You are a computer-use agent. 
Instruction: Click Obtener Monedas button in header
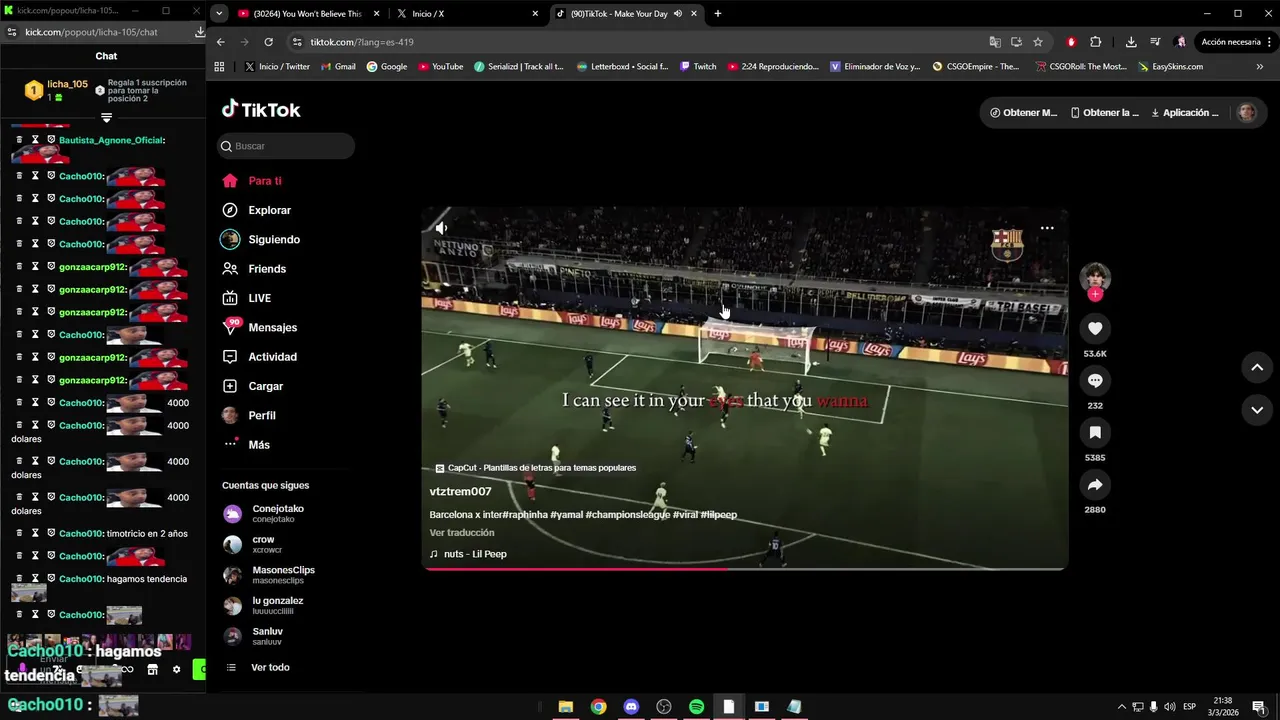coord(1023,113)
